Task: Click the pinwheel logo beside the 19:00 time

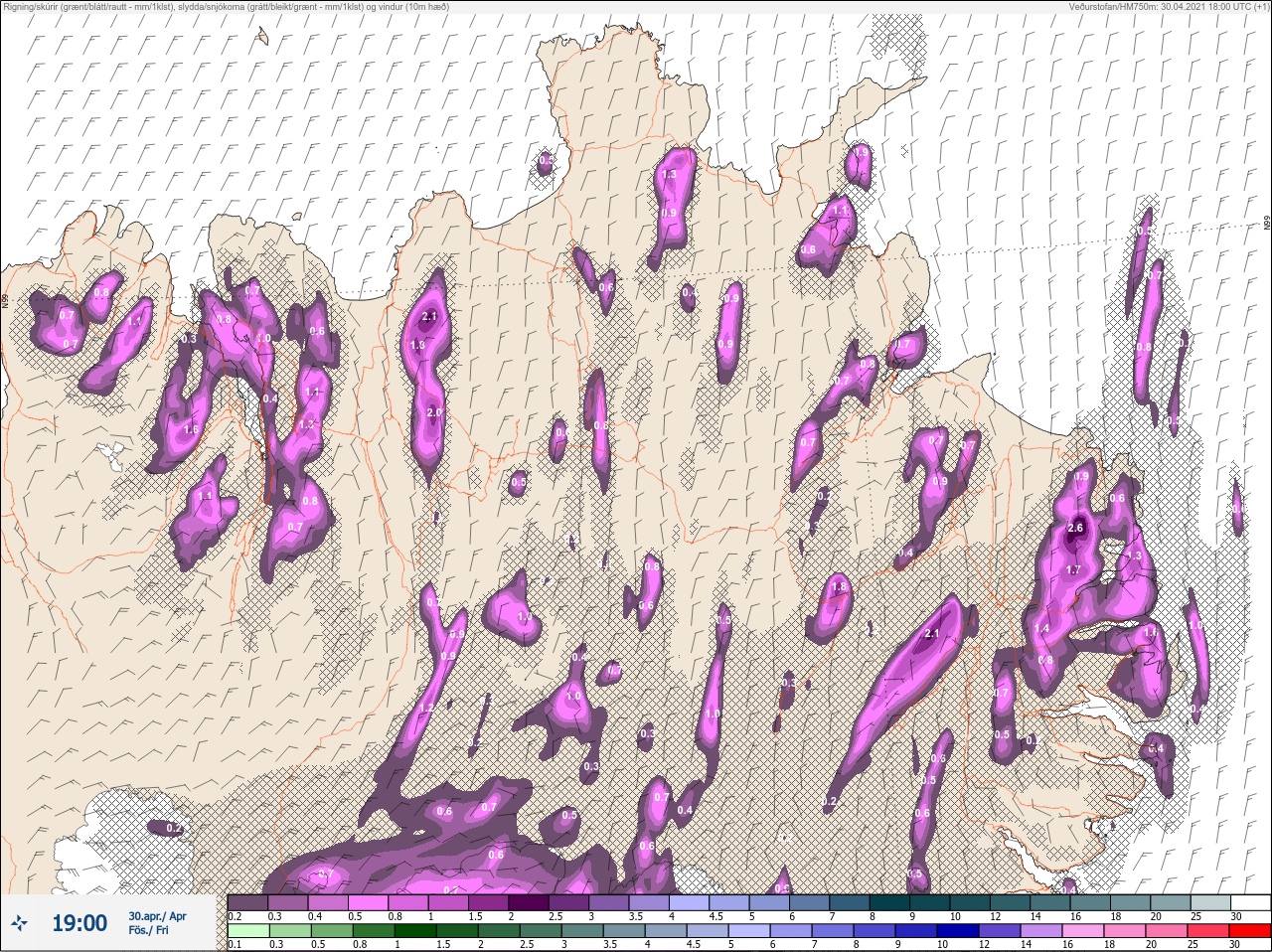Action: pos(21,923)
